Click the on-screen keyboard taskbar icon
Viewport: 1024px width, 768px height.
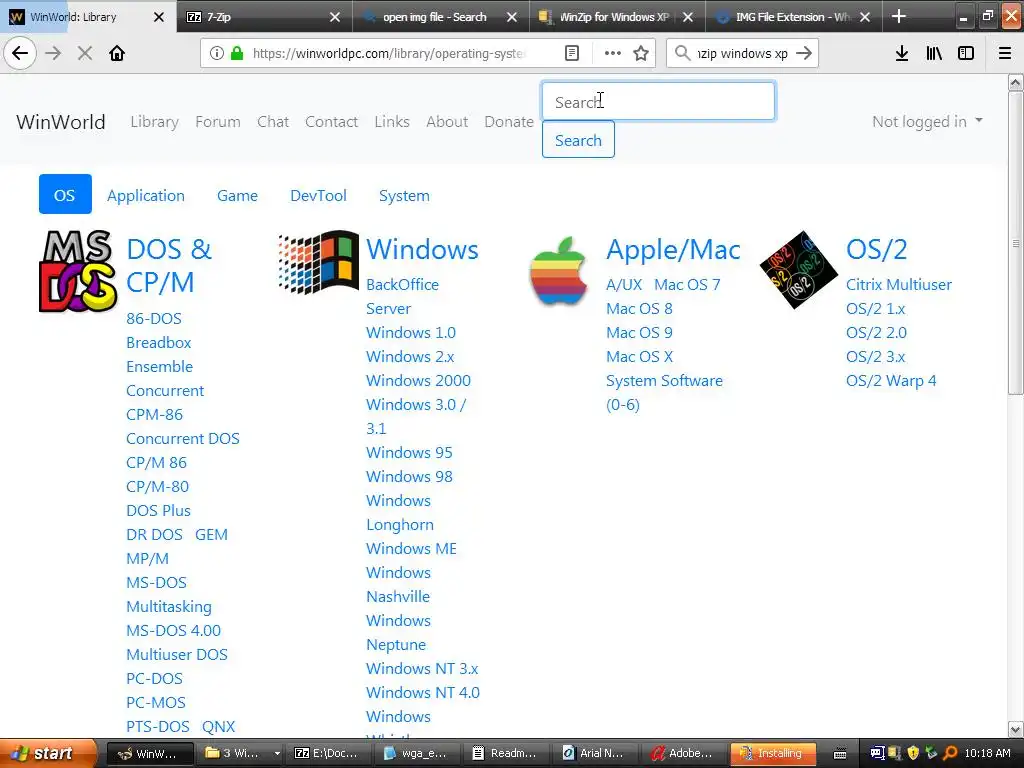point(840,754)
